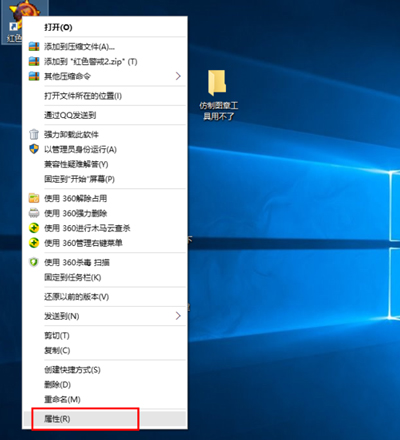Choose 剪切(T) from the menu
Viewport: 400px width, 440px height.
click(x=104, y=335)
